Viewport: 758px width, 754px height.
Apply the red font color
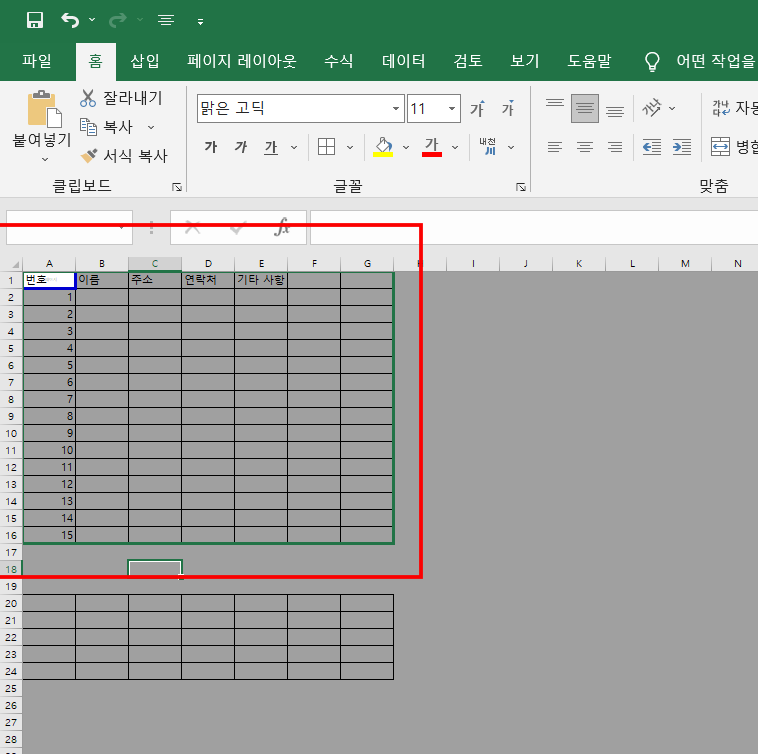coord(432,147)
